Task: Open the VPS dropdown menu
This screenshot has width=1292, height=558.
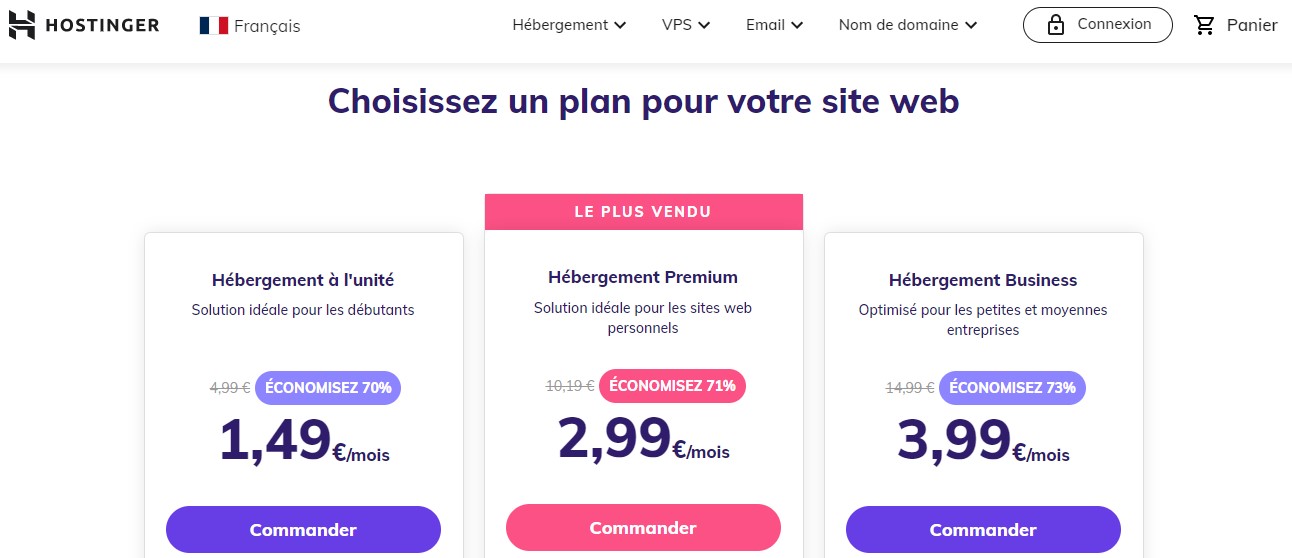Action: point(685,25)
